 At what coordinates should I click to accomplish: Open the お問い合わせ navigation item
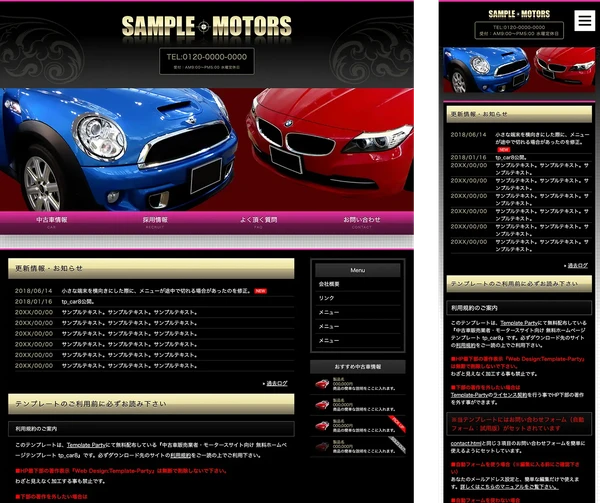tap(362, 223)
